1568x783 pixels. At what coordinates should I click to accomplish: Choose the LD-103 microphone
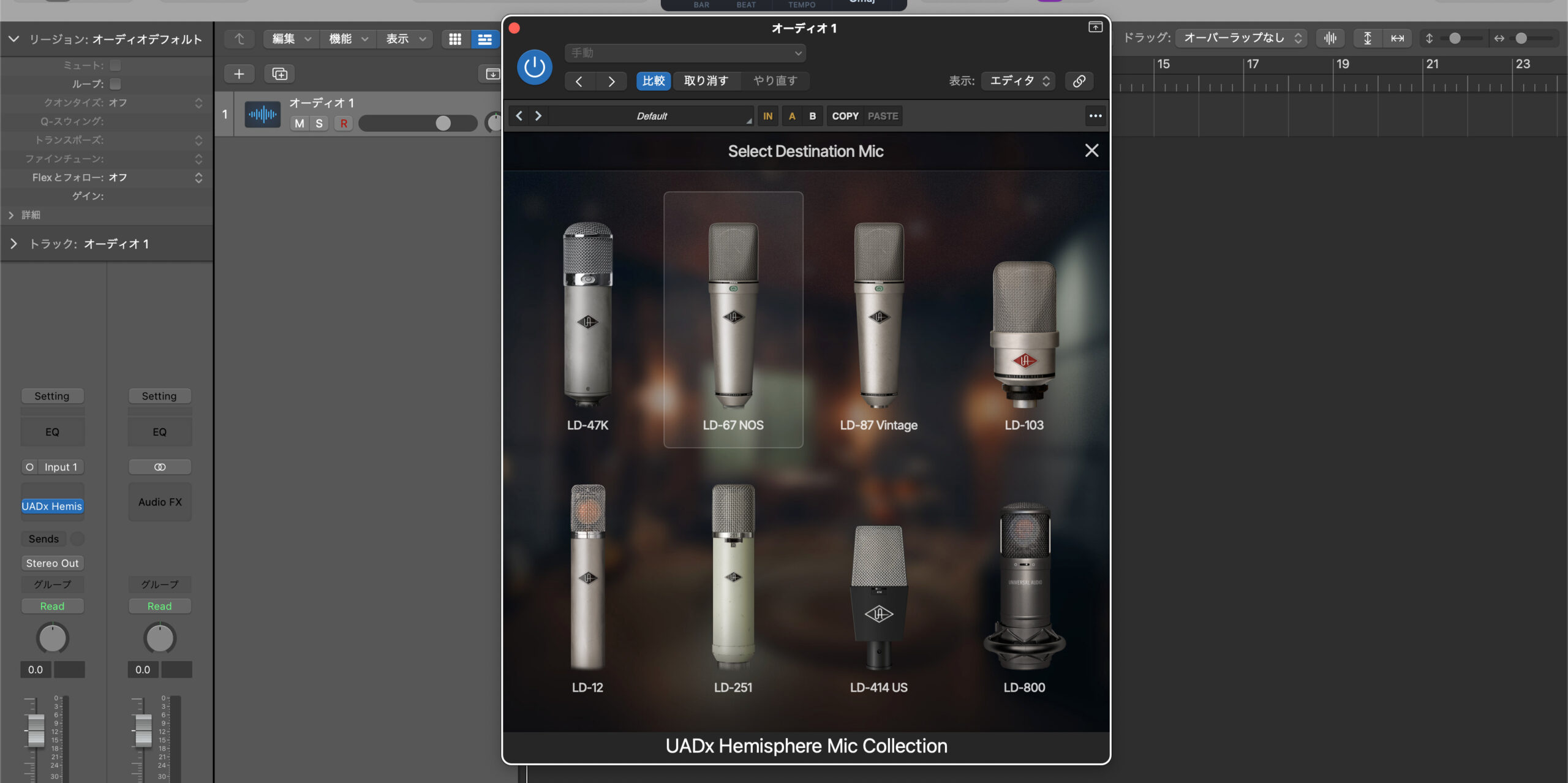1024,346
